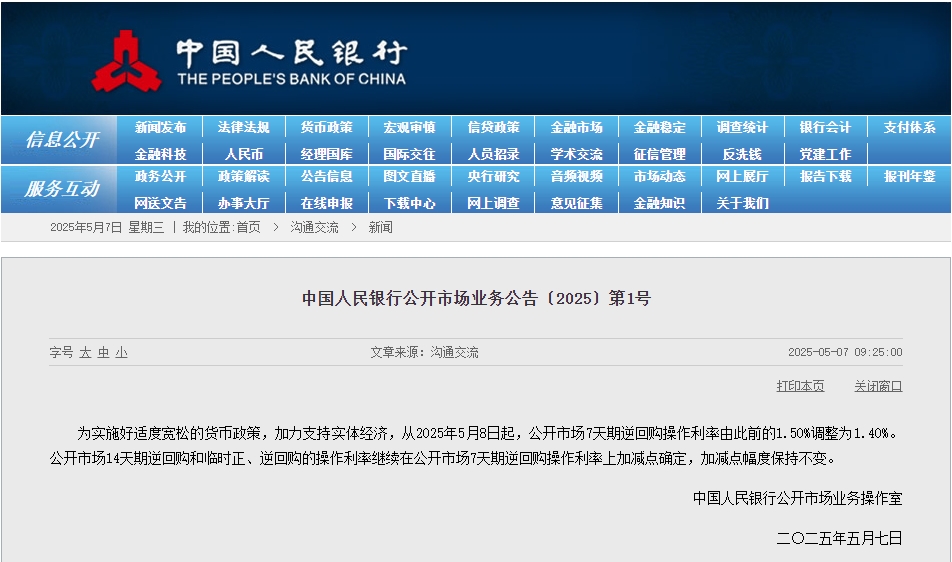
Task: Navigate to the 反洗钱 section
Action: click(x=742, y=154)
